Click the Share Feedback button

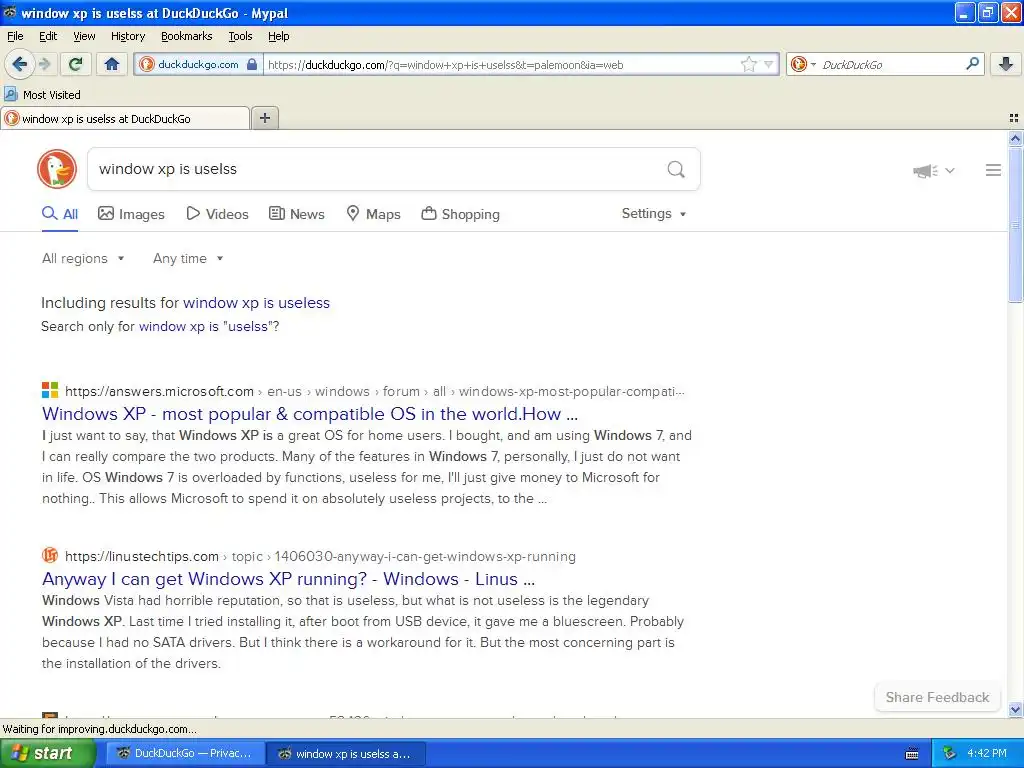click(937, 697)
